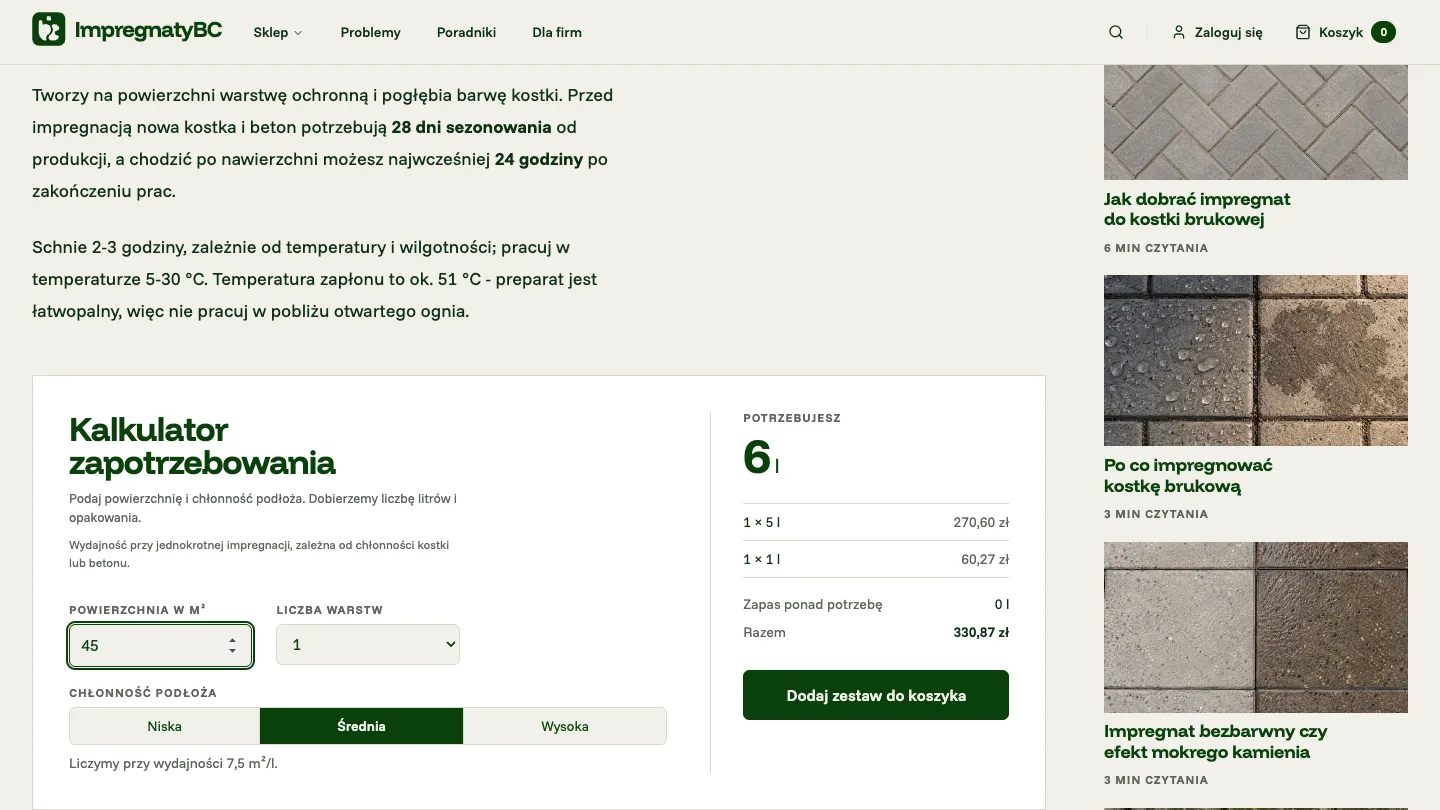The height and width of the screenshot is (810, 1440).
Task: Click Dodaj zestaw do koszyka button
Action: tap(876, 695)
